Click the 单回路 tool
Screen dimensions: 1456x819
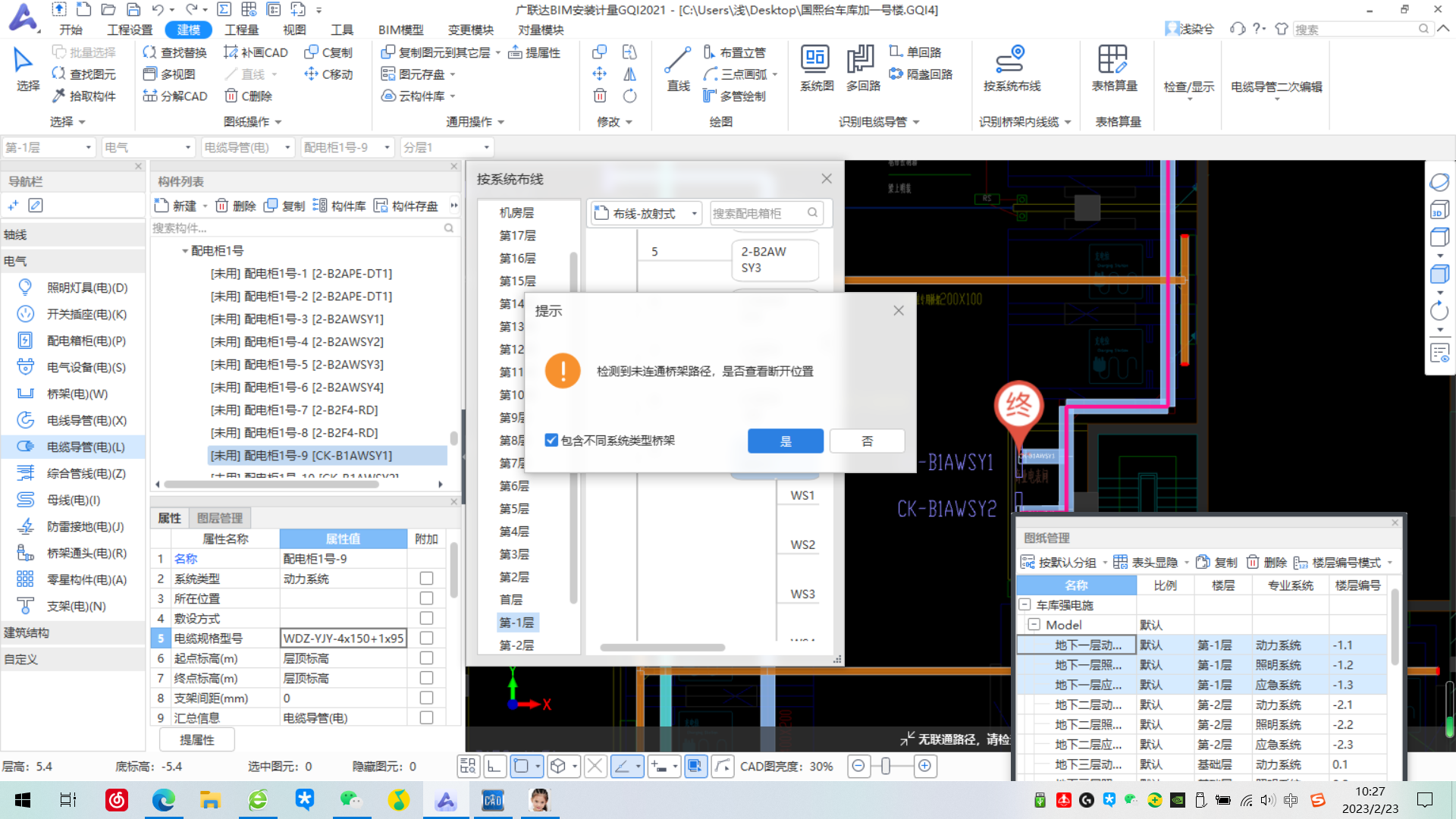click(915, 52)
